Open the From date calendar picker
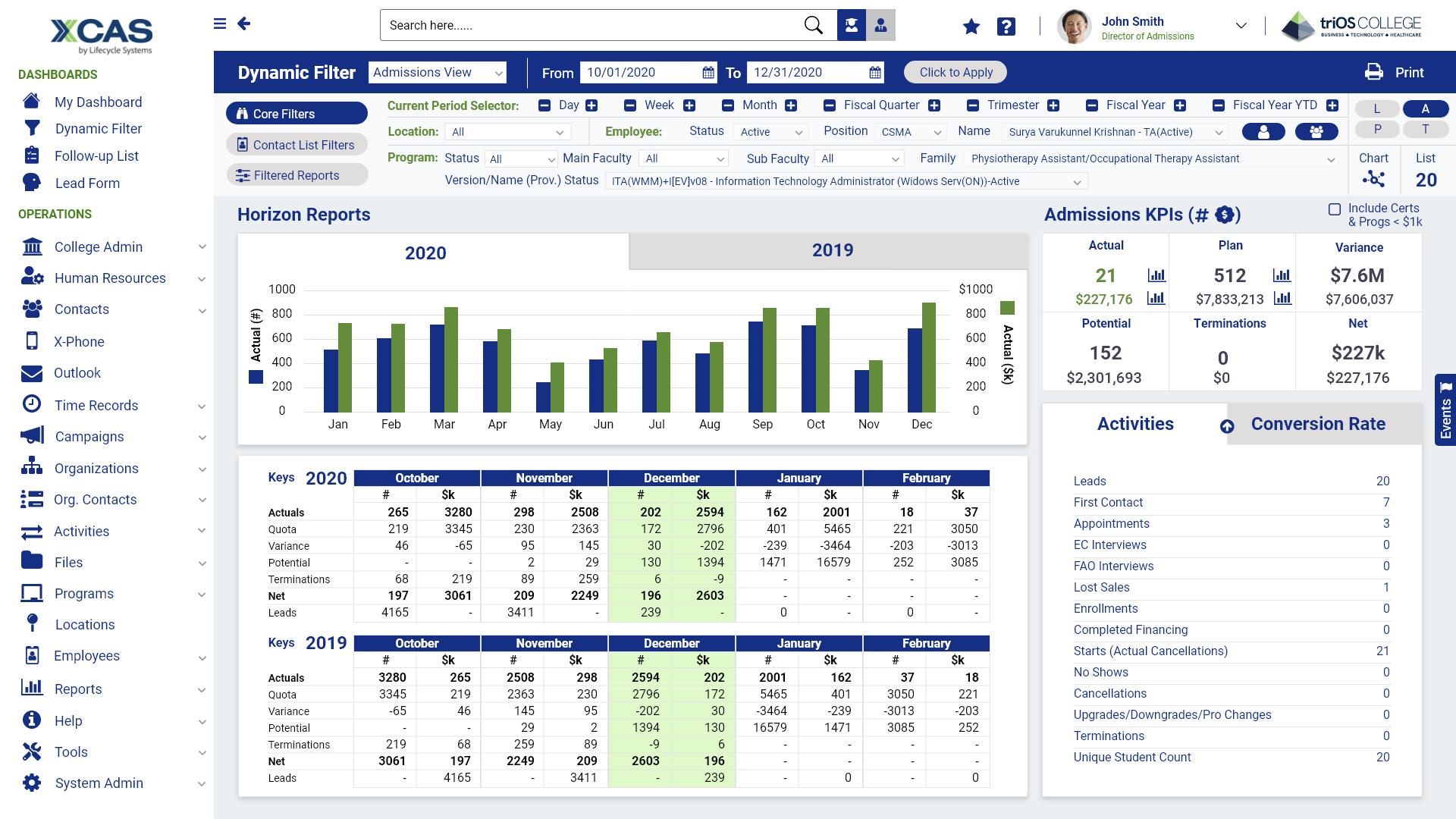Screen dimensions: 1456x819 pos(708,73)
